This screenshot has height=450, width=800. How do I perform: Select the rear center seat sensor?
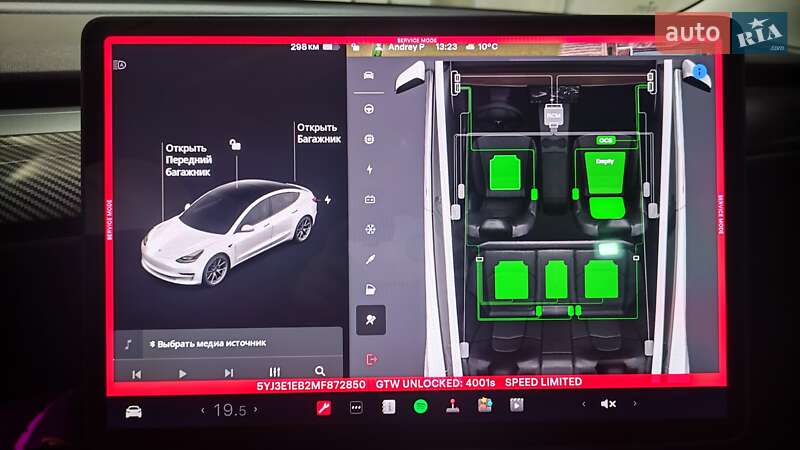click(x=556, y=280)
